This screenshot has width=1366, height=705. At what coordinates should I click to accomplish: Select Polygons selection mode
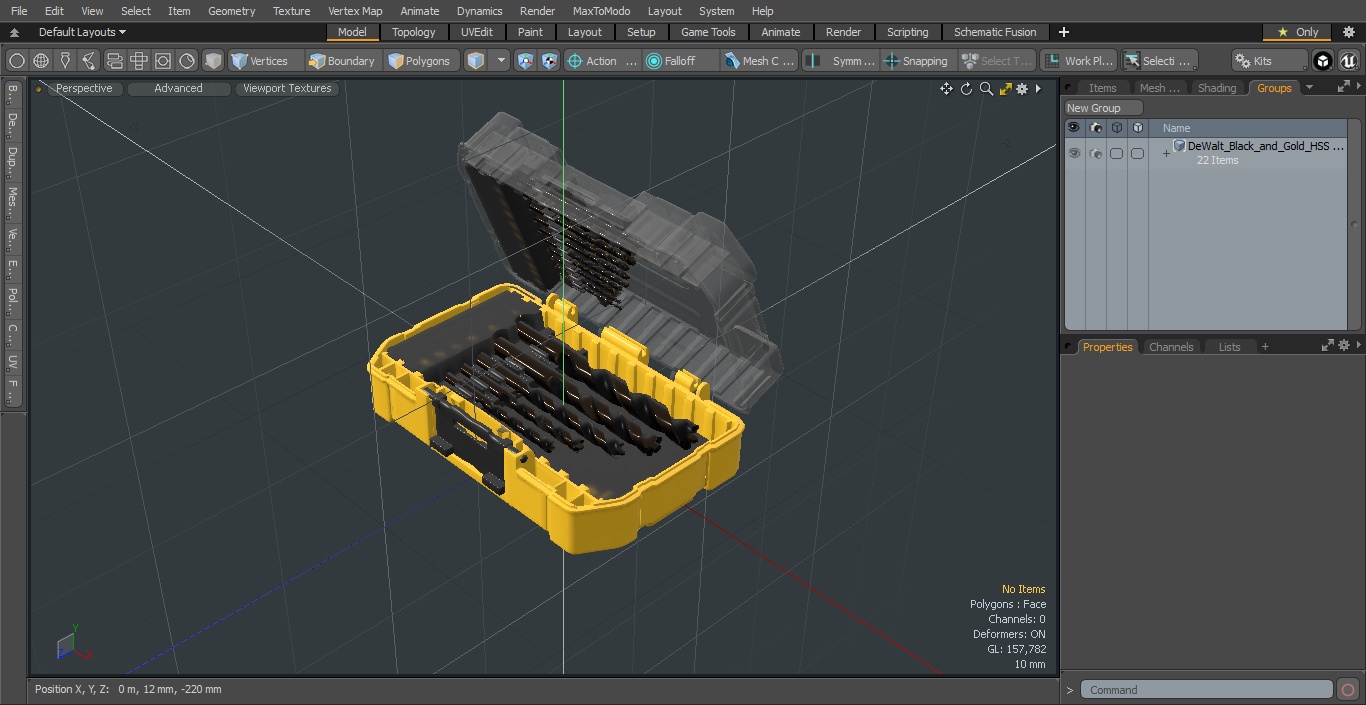pos(419,61)
